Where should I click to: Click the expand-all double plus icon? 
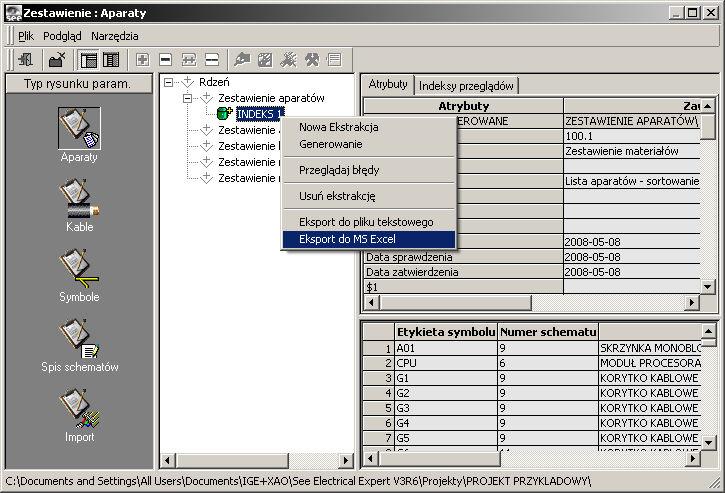click(x=189, y=60)
